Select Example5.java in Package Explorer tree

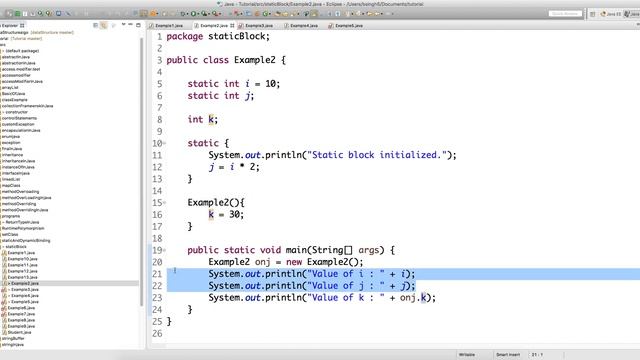[24, 302]
